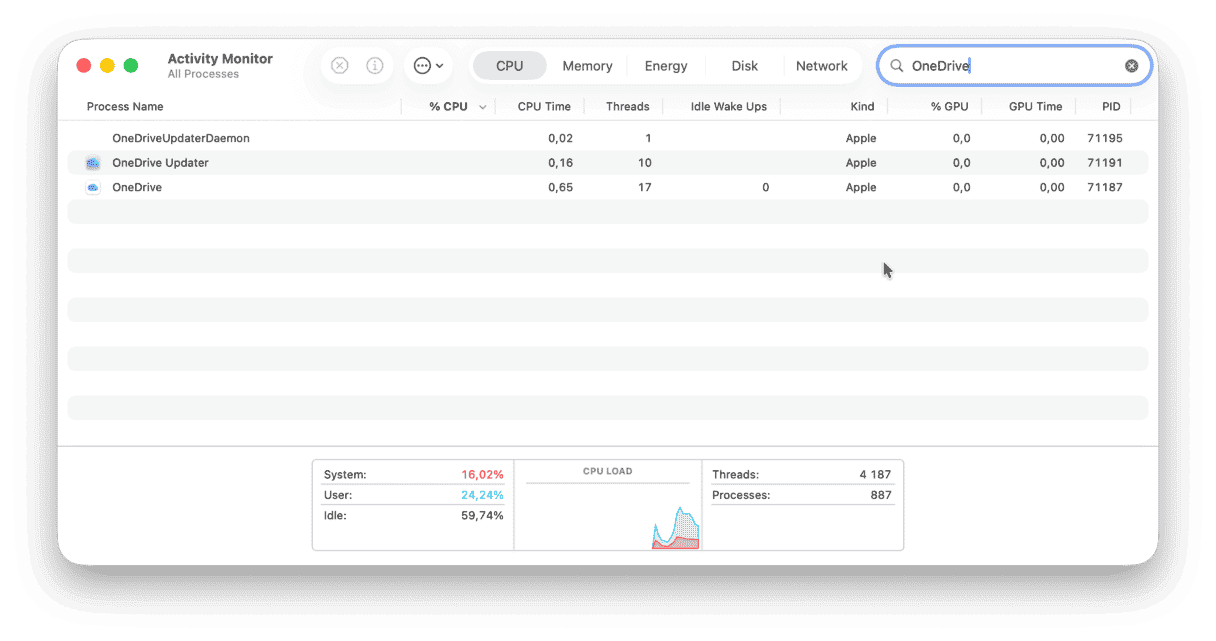Clear the search field with the circled X icon
The image size is (1216, 641).
pyautogui.click(x=1131, y=65)
